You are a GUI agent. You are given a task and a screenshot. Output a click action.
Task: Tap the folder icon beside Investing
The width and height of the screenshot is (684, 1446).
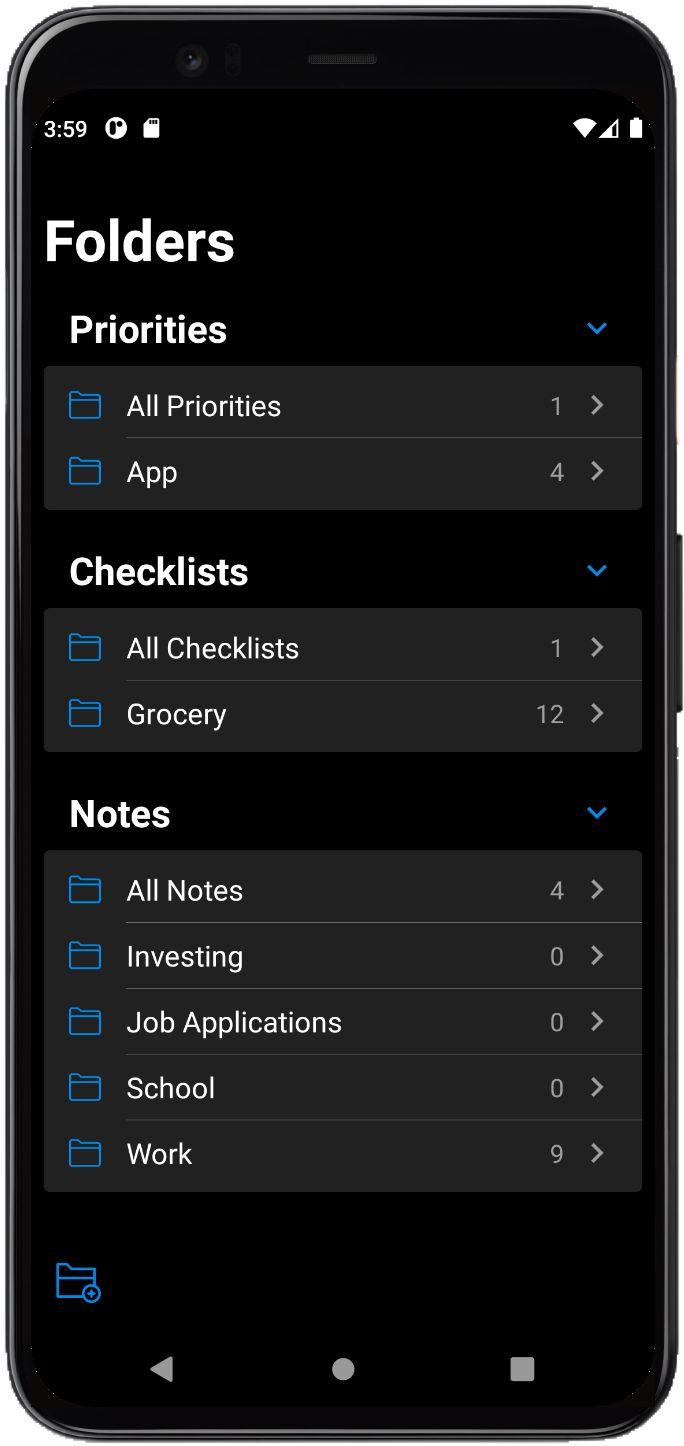click(85, 956)
